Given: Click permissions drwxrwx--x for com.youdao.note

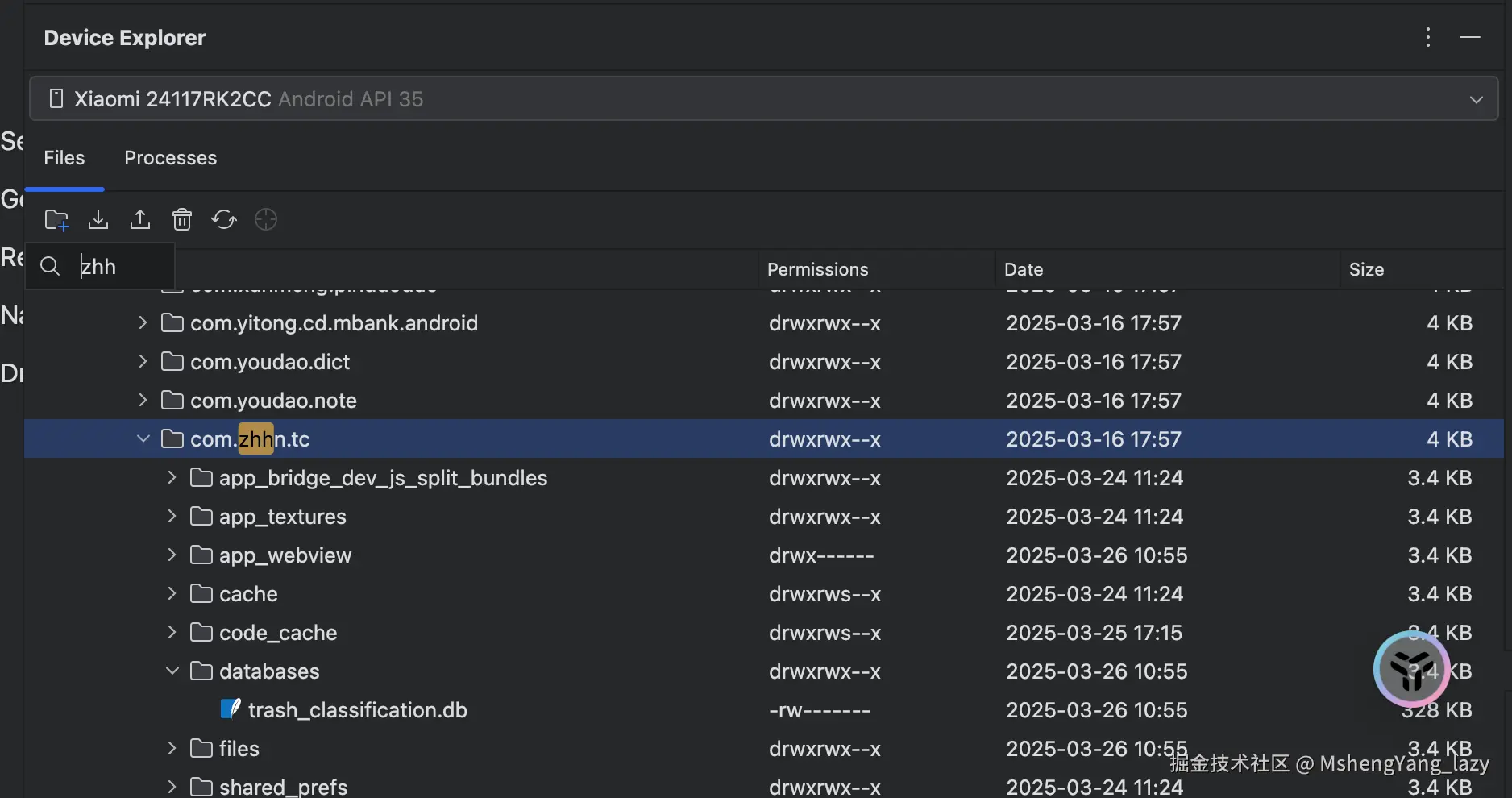Looking at the screenshot, I should click(x=825, y=401).
